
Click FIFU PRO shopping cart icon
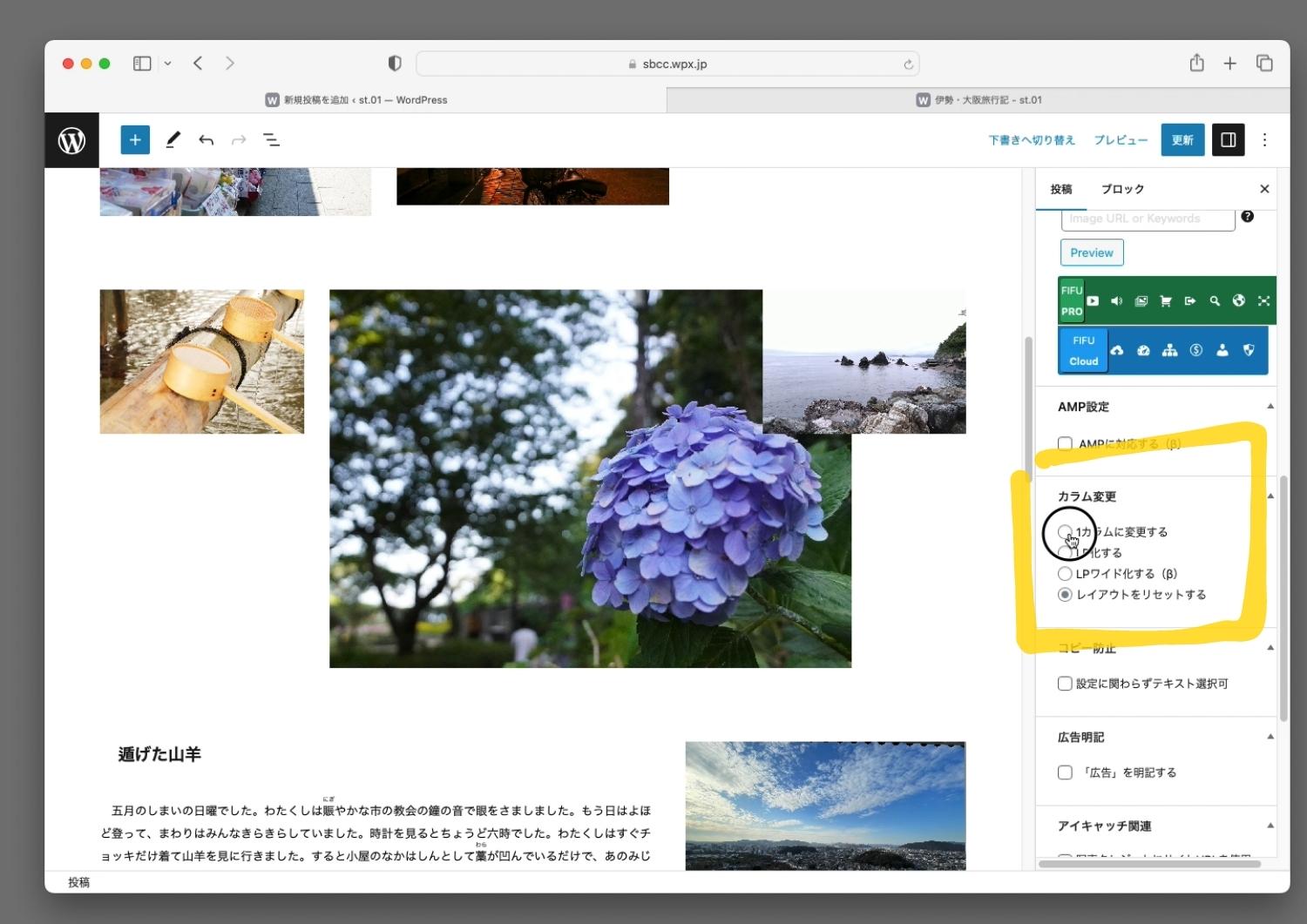coord(1166,301)
